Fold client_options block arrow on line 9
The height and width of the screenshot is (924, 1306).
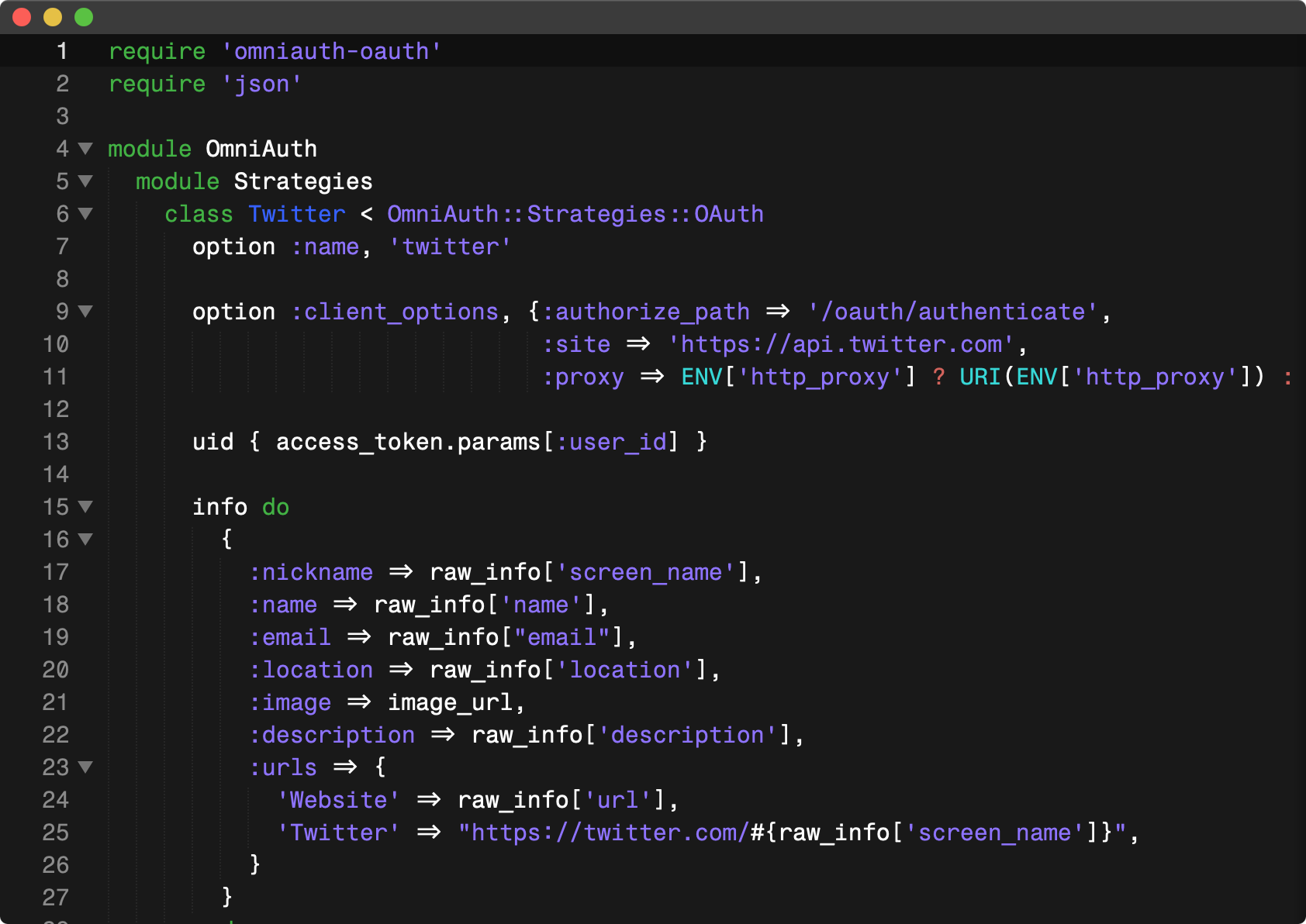85,311
